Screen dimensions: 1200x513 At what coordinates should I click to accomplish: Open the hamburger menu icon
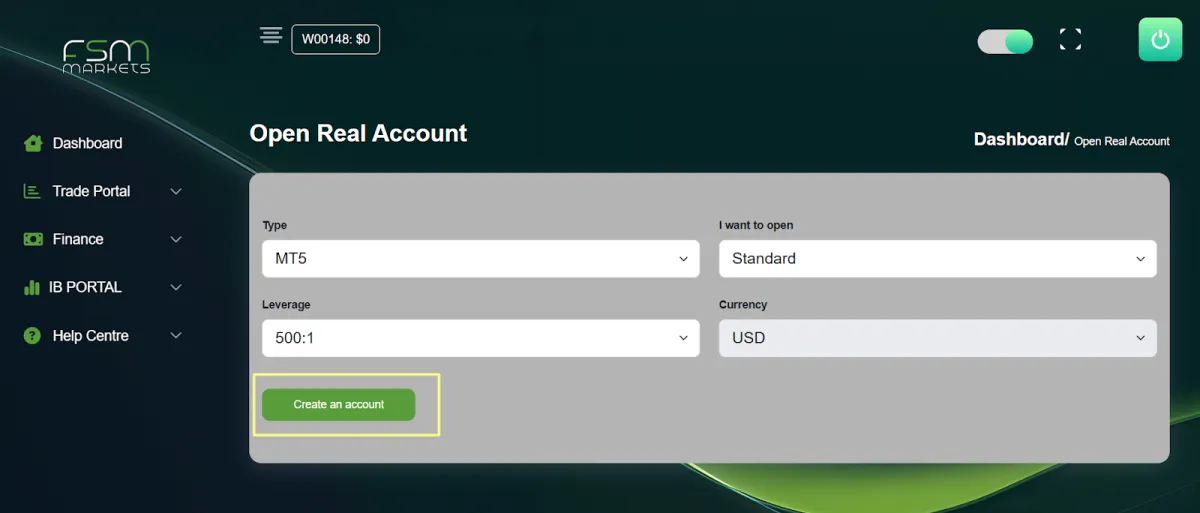270,35
